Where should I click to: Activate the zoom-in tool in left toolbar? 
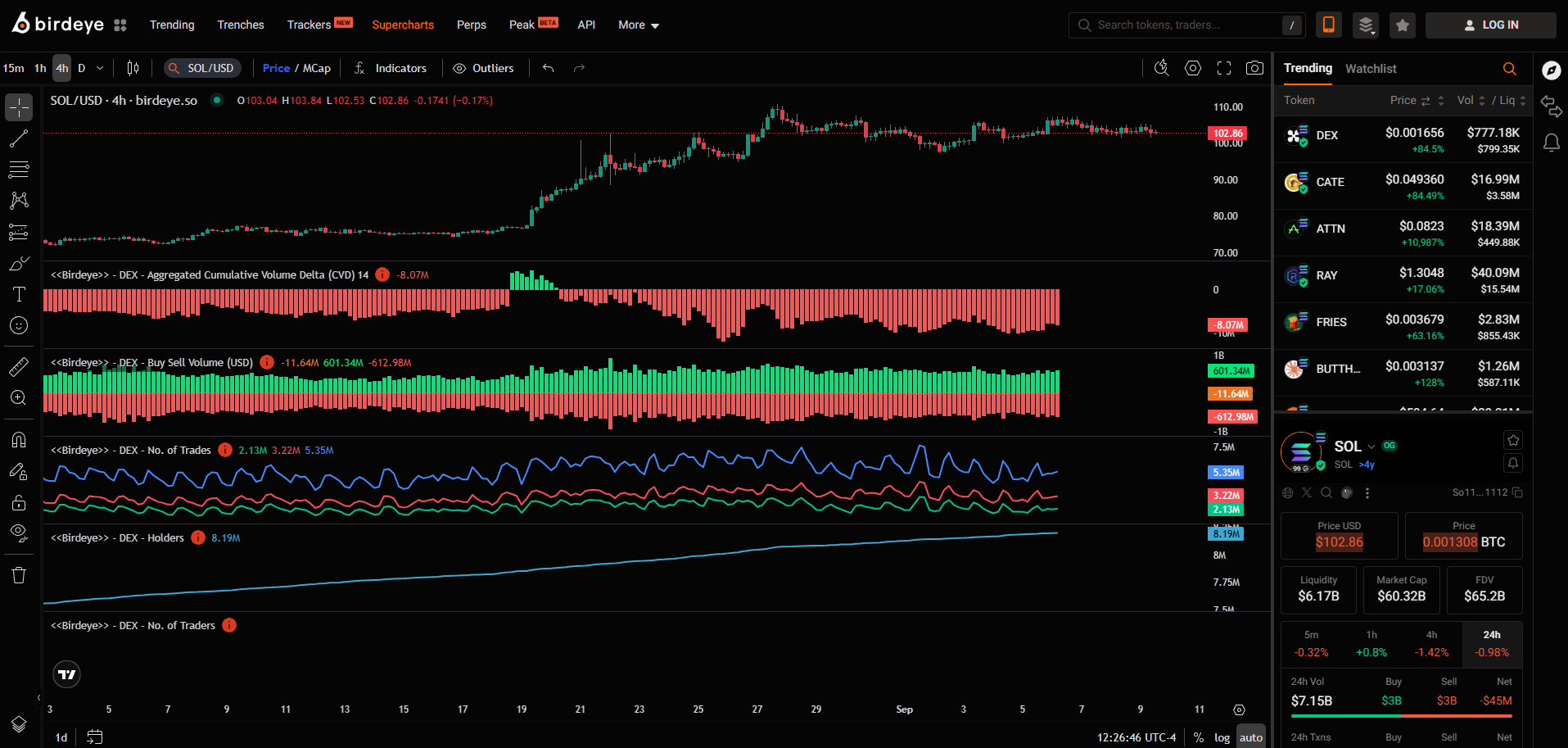[19, 398]
